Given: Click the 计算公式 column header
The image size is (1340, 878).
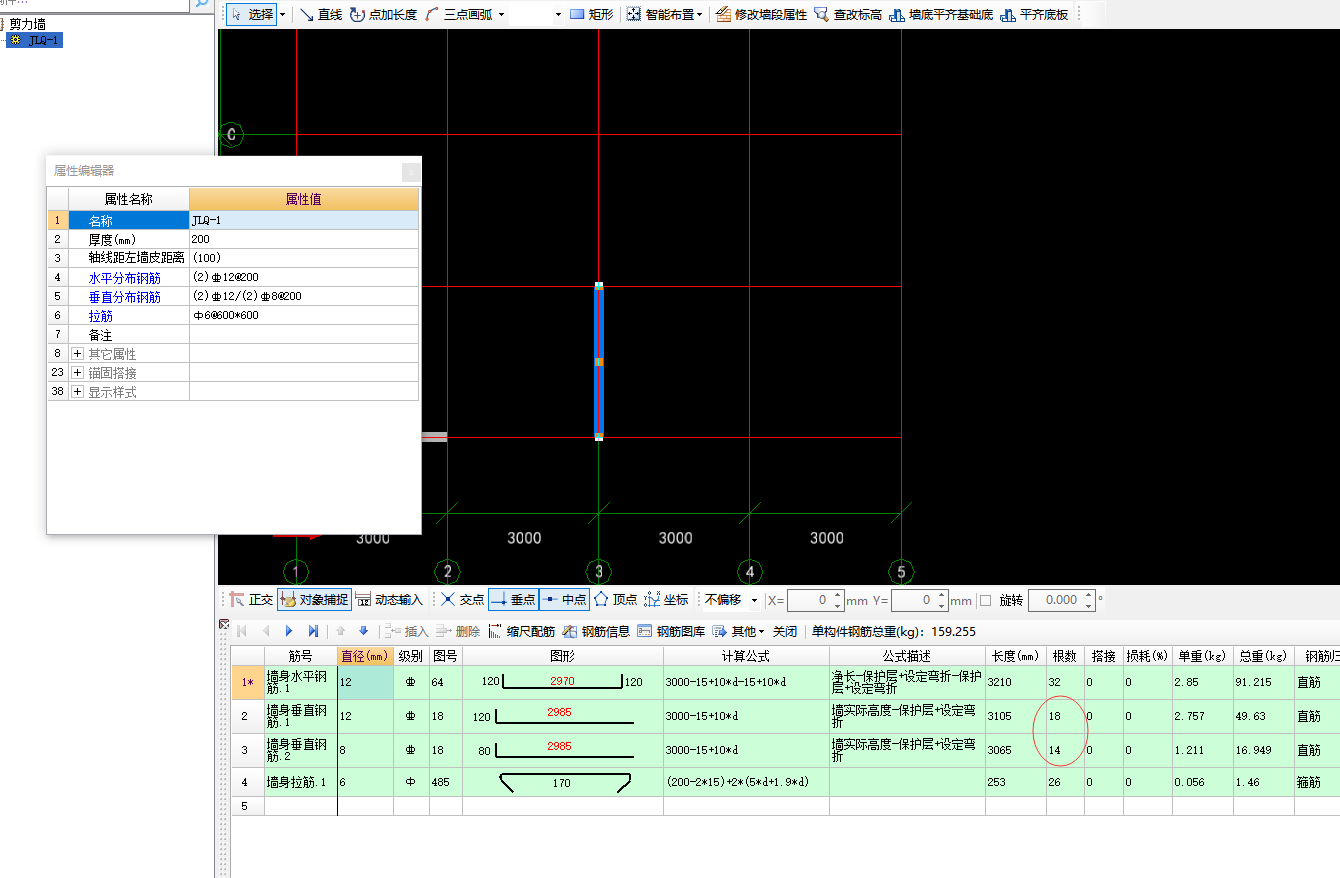Looking at the screenshot, I should 746,656.
